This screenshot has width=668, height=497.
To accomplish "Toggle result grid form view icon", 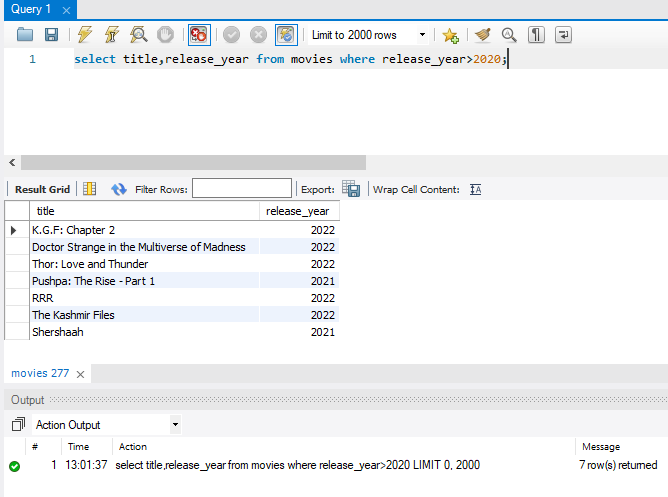I will pyautogui.click(x=89, y=189).
